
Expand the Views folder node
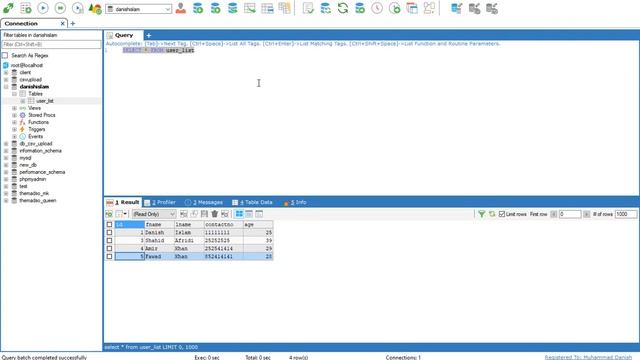pos(14,108)
